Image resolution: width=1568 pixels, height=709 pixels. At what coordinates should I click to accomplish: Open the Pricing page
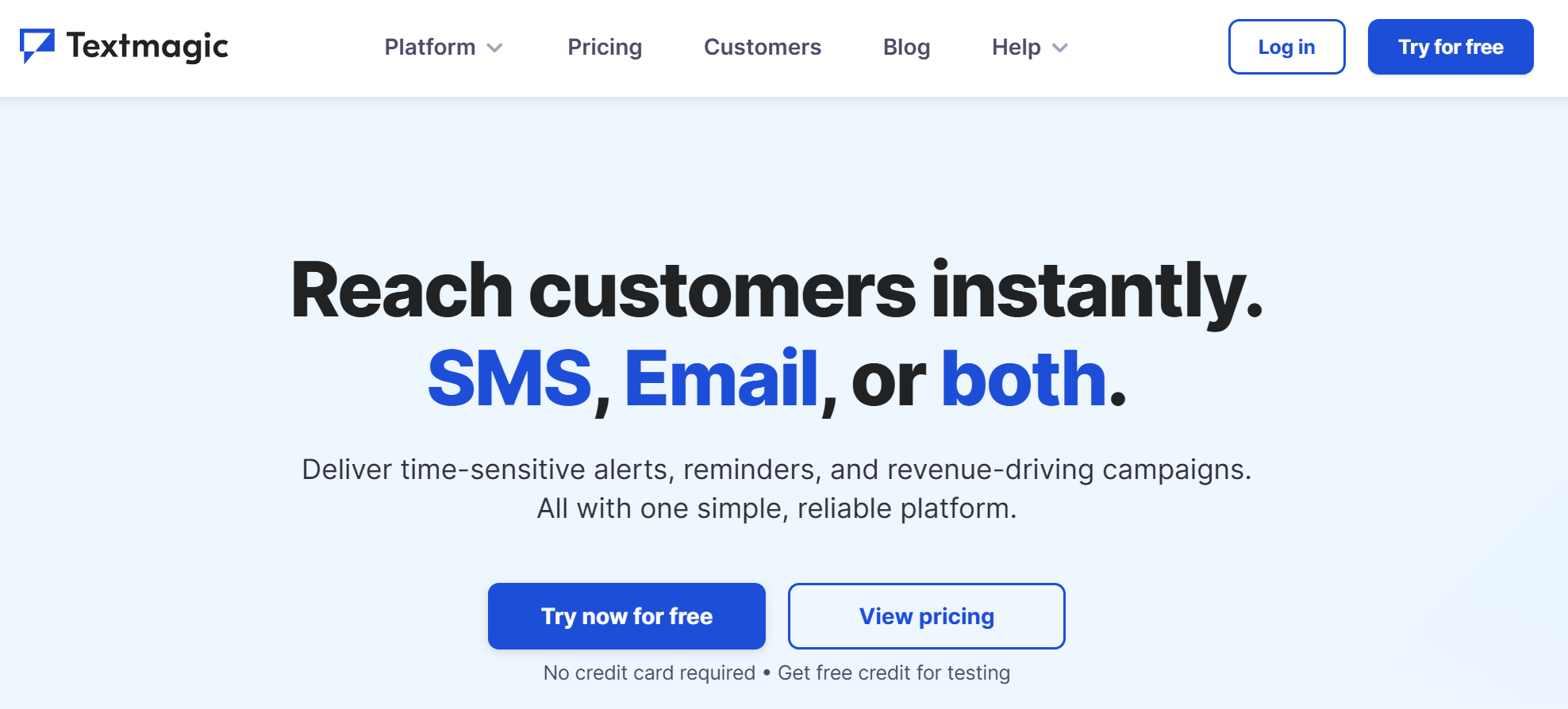(x=604, y=47)
